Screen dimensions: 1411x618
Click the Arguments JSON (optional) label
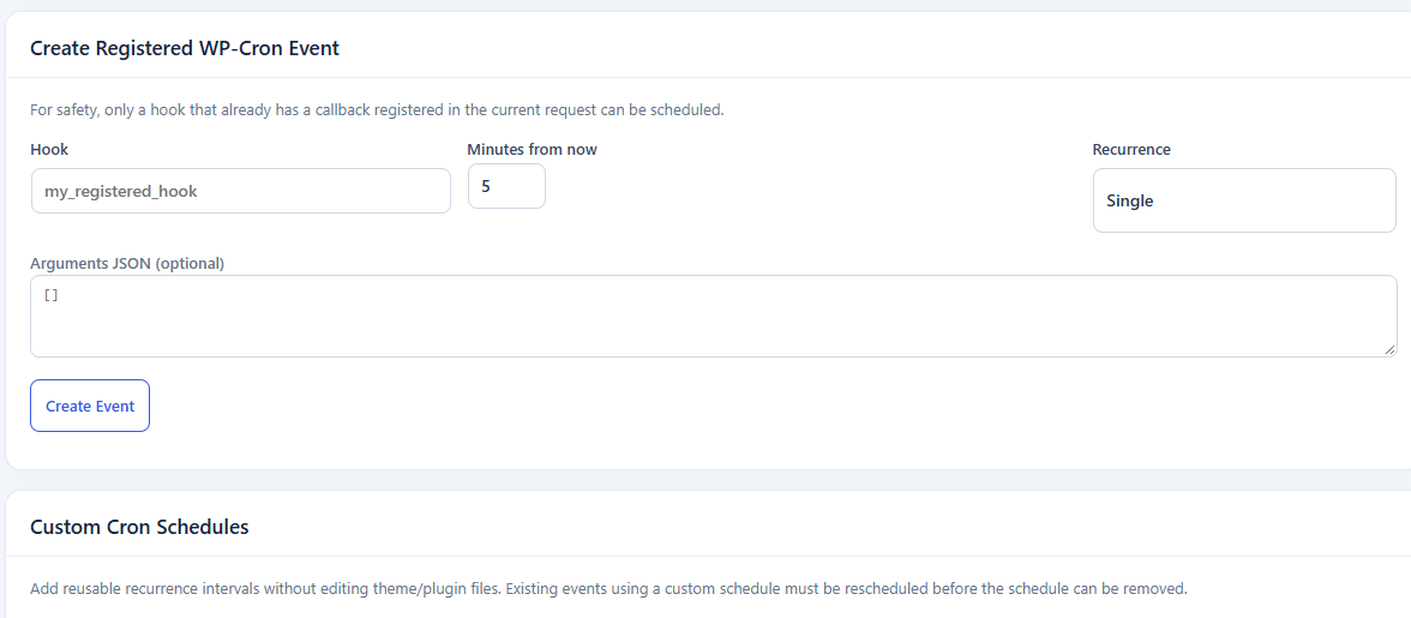pos(127,264)
